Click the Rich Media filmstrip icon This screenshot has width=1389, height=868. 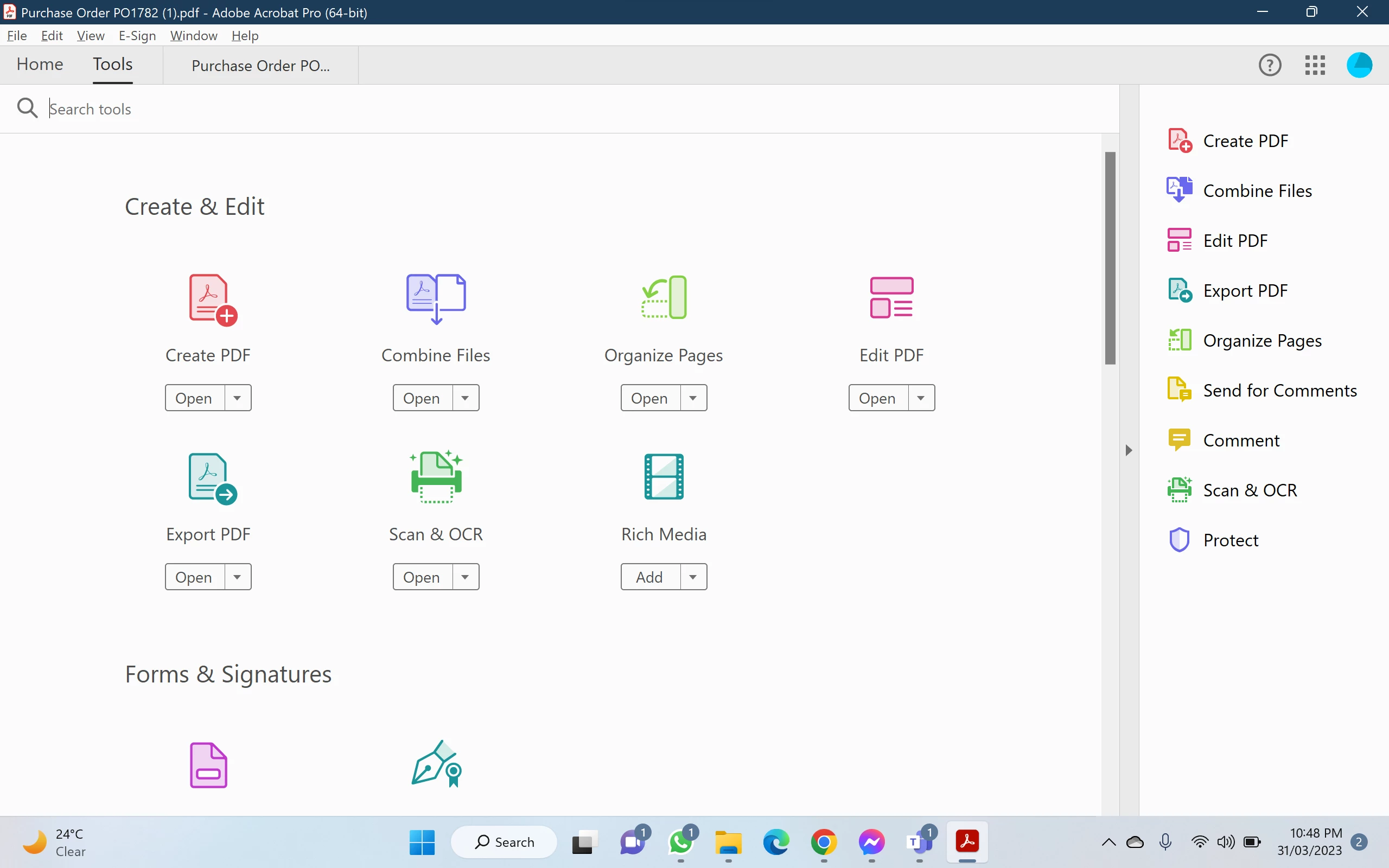pos(664,476)
